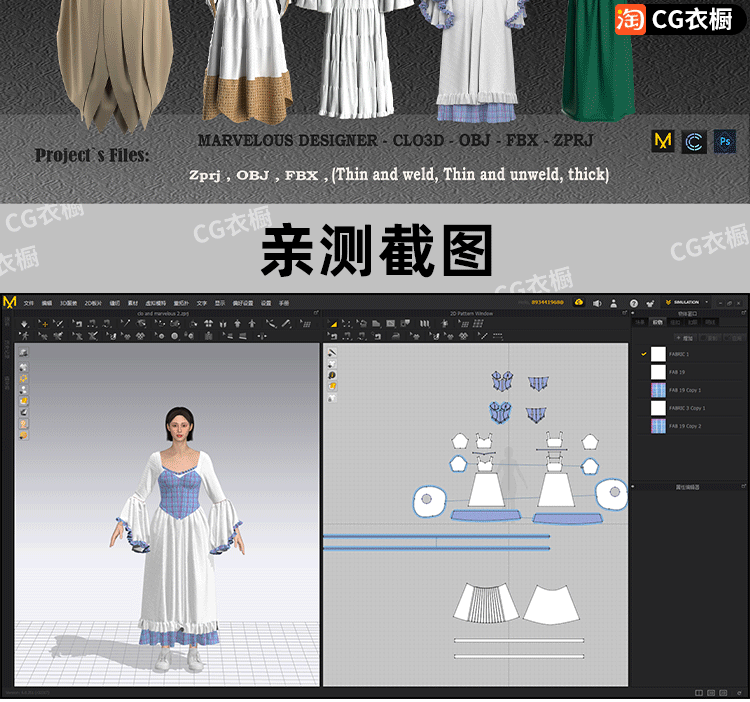
Task: Open the 3D grid points tool
Action: (306, 324)
